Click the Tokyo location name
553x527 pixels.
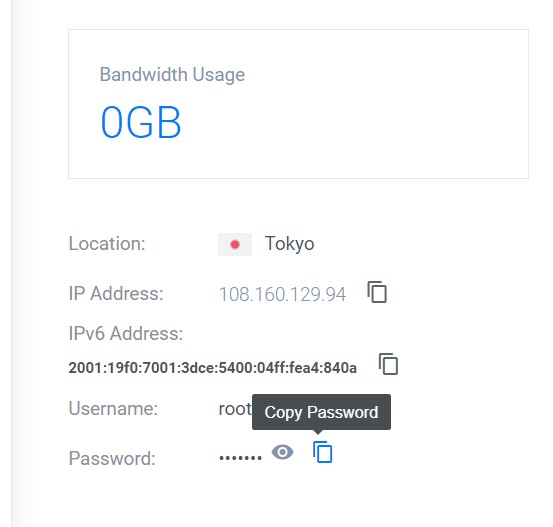point(290,244)
